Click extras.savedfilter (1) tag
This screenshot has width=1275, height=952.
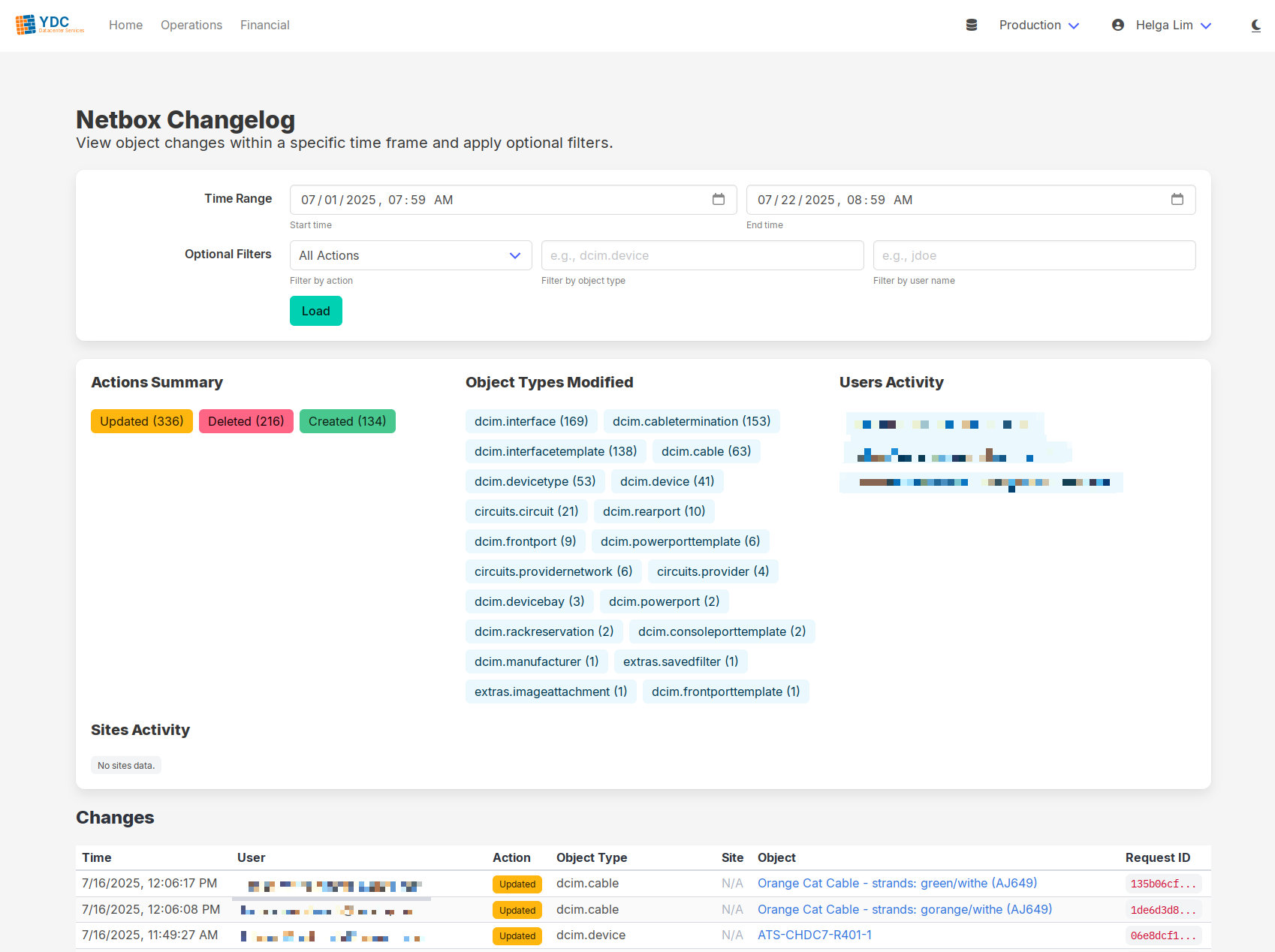(681, 661)
